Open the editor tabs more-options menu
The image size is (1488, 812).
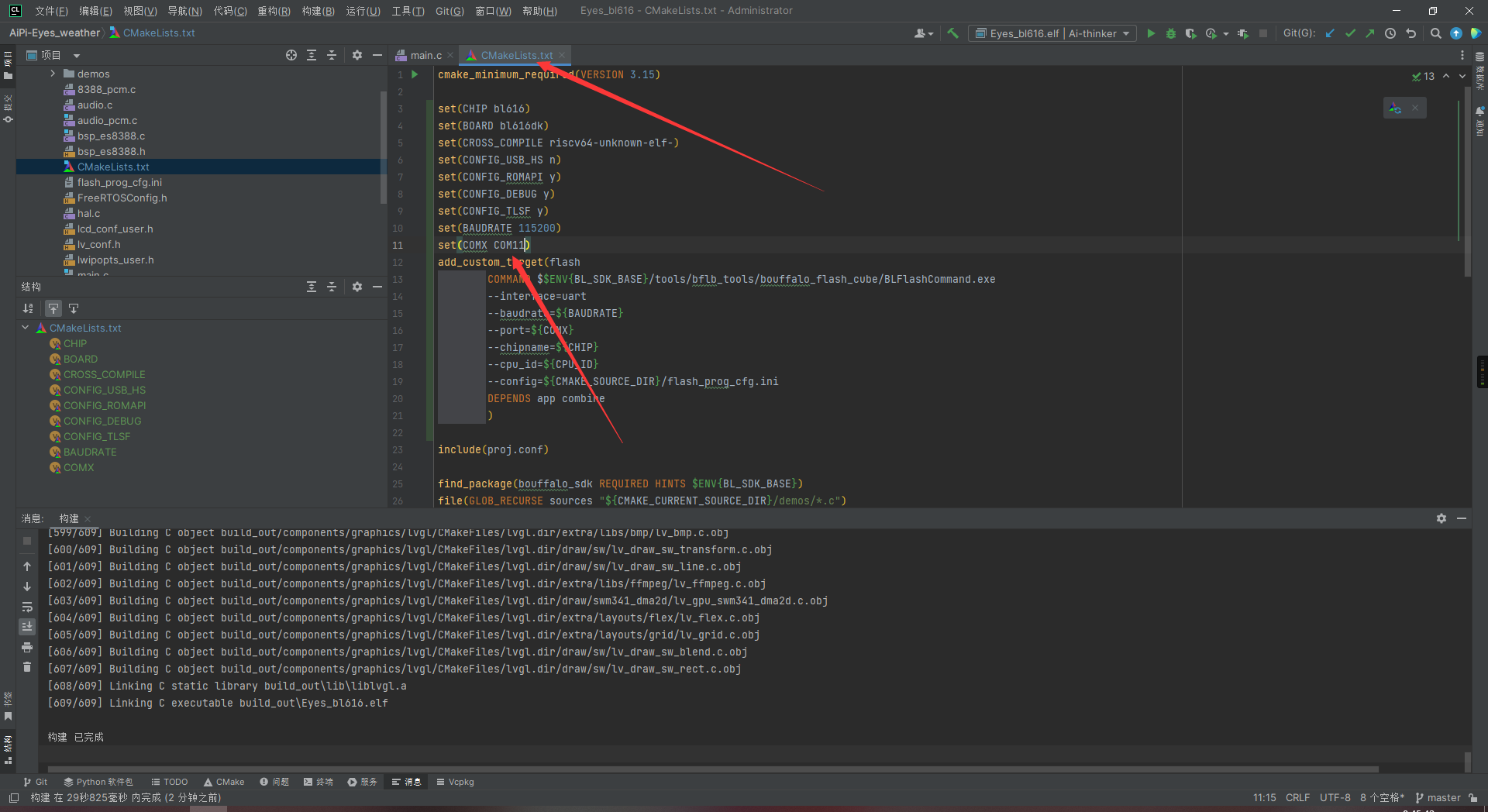coord(1462,55)
